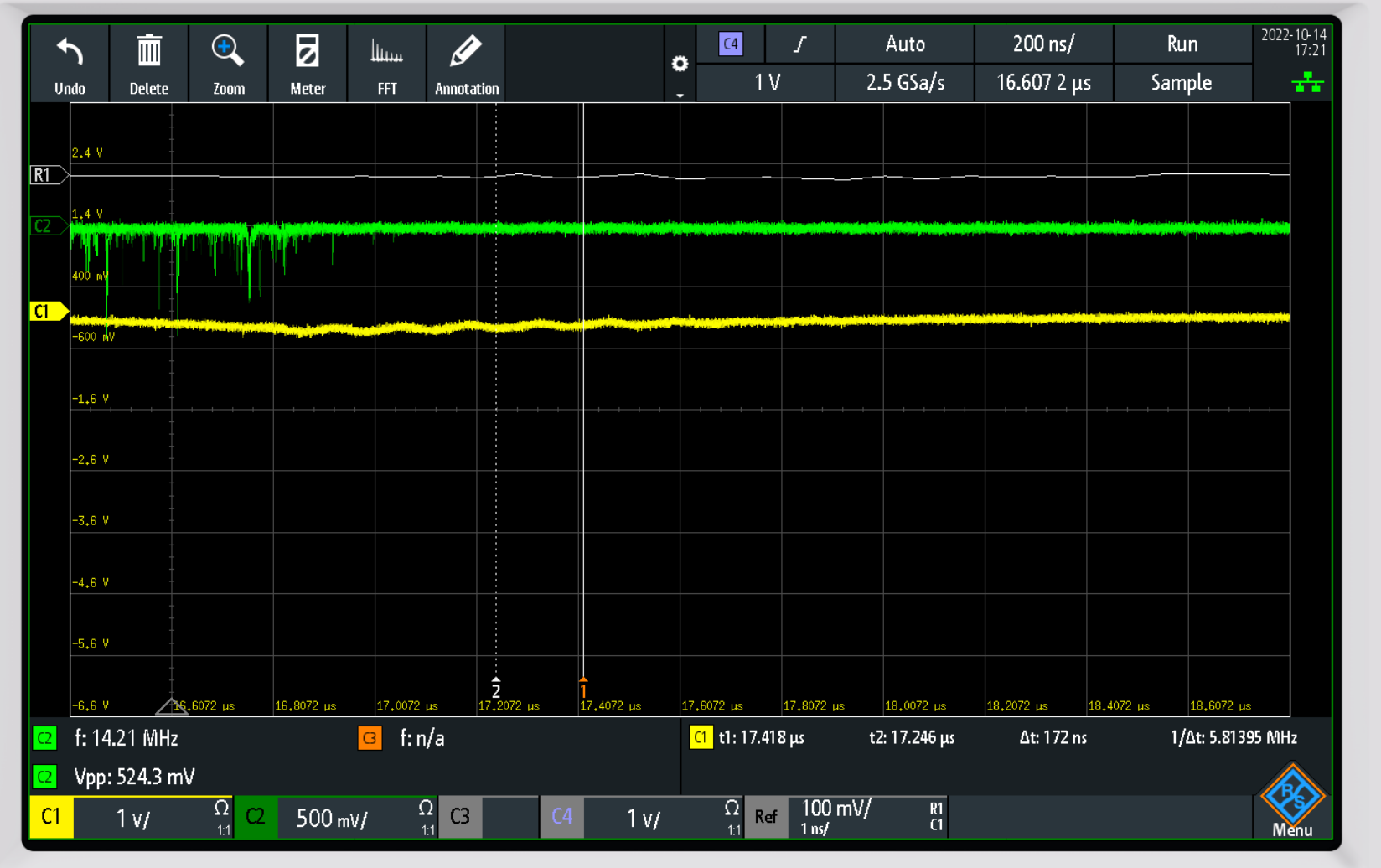Viewport: 1381px width, 868px height.
Task: Open the Auto trigger mode selector
Action: point(905,44)
